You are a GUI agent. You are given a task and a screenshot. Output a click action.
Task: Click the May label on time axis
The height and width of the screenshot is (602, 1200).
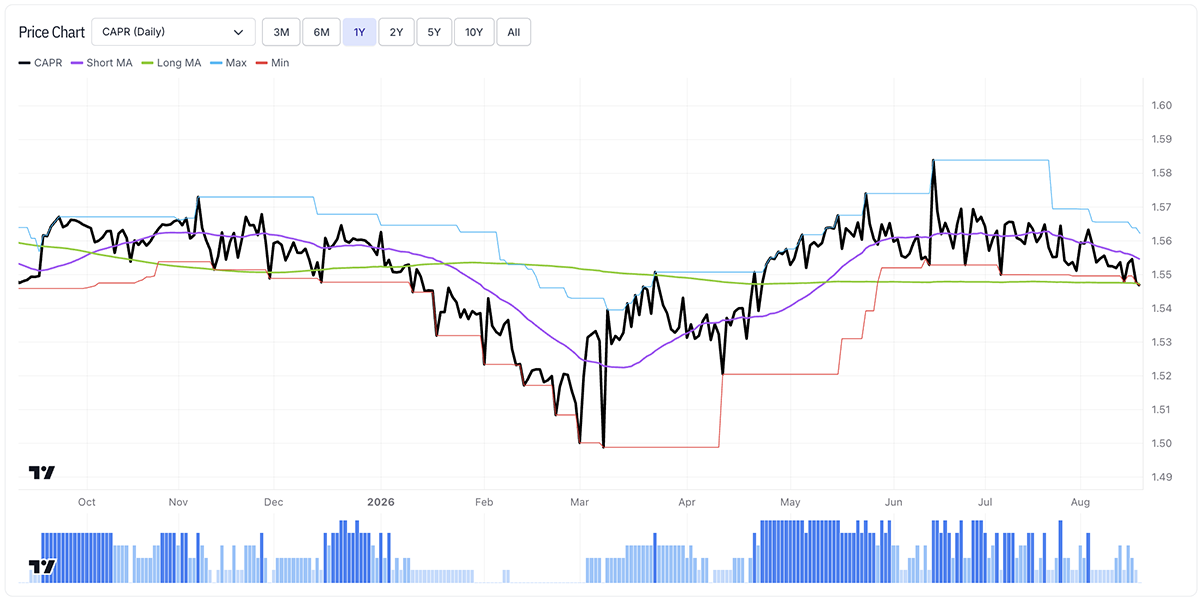(790, 502)
